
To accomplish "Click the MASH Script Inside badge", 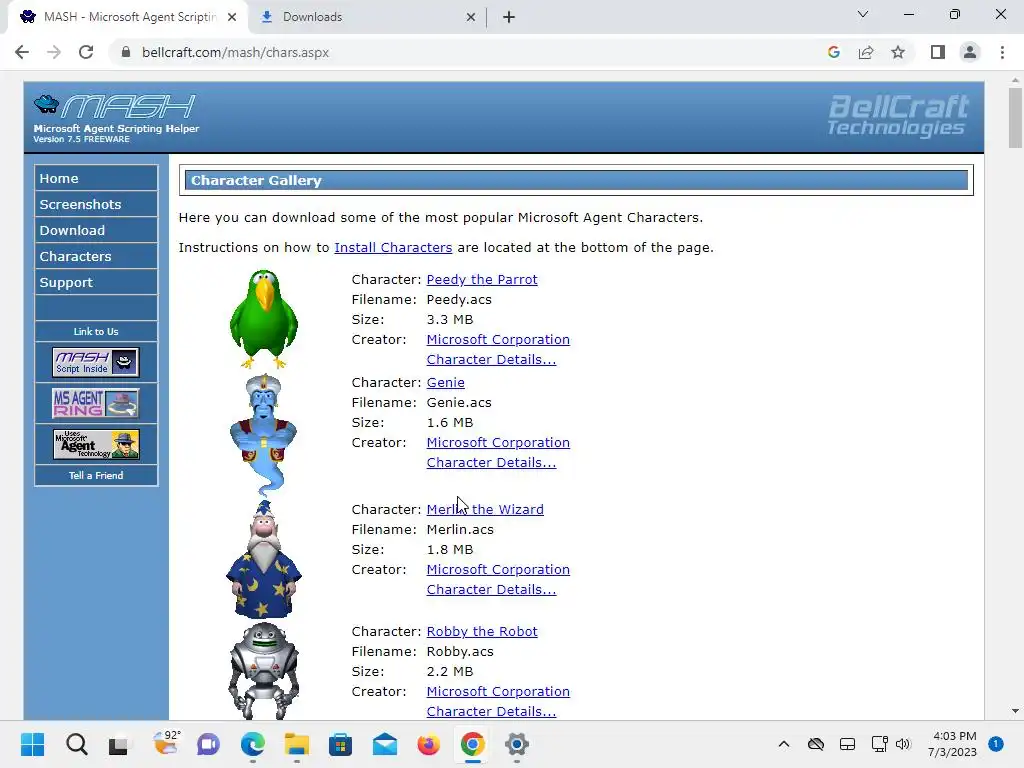I will pyautogui.click(x=96, y=362).
